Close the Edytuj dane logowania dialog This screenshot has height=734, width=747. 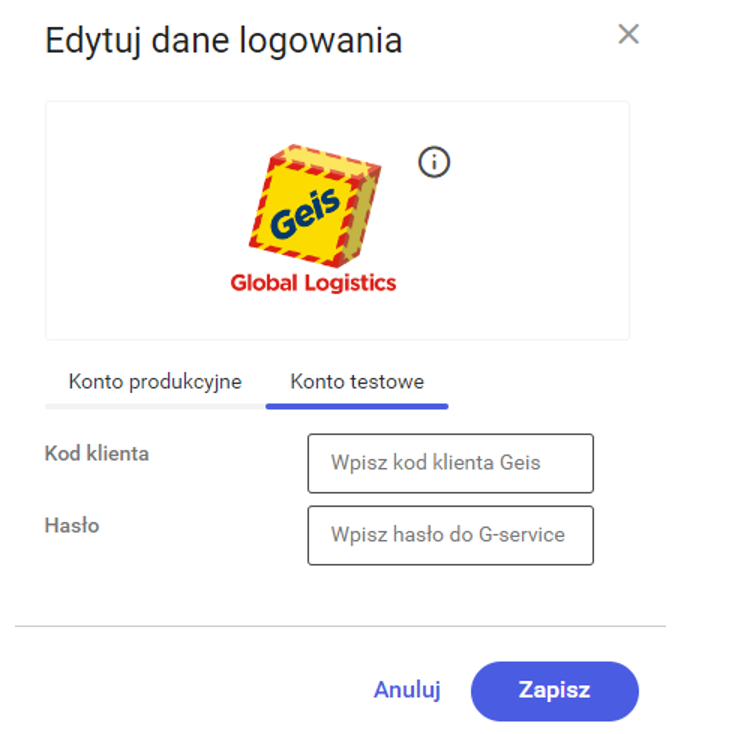click(628, 34)
